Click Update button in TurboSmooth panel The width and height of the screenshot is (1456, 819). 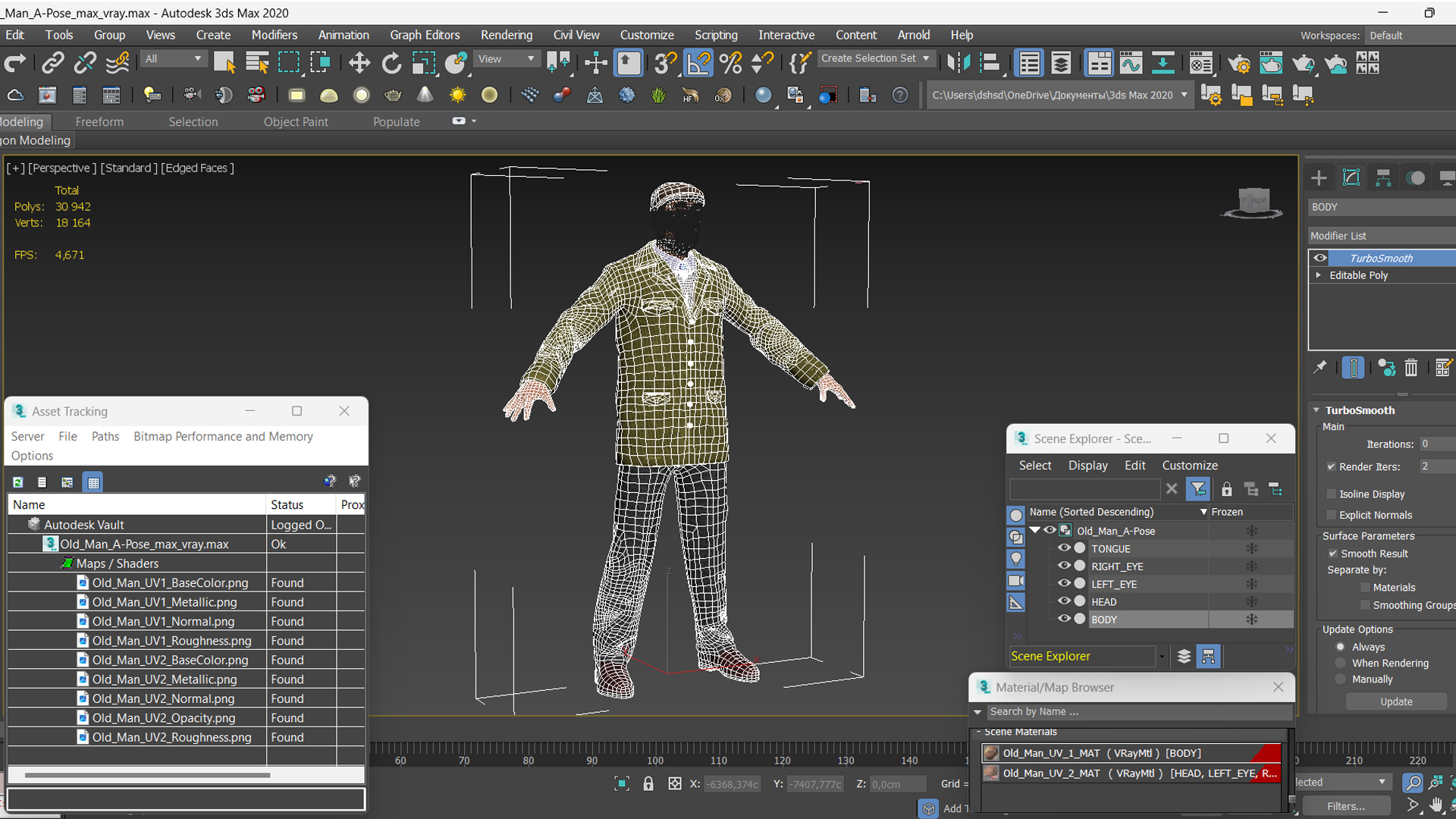point(1397,701)
